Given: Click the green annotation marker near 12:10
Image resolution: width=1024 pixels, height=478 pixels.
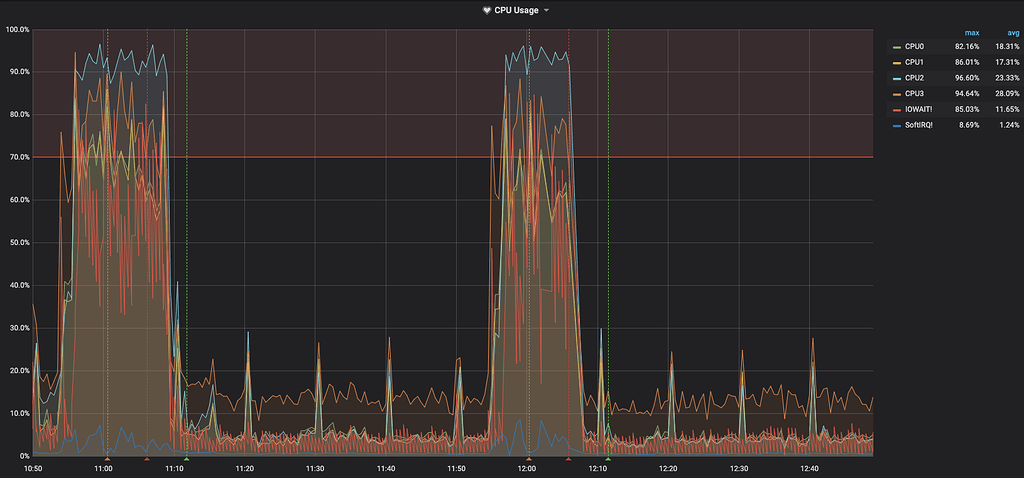Looking at the screenshot, I should pos(608,459).
